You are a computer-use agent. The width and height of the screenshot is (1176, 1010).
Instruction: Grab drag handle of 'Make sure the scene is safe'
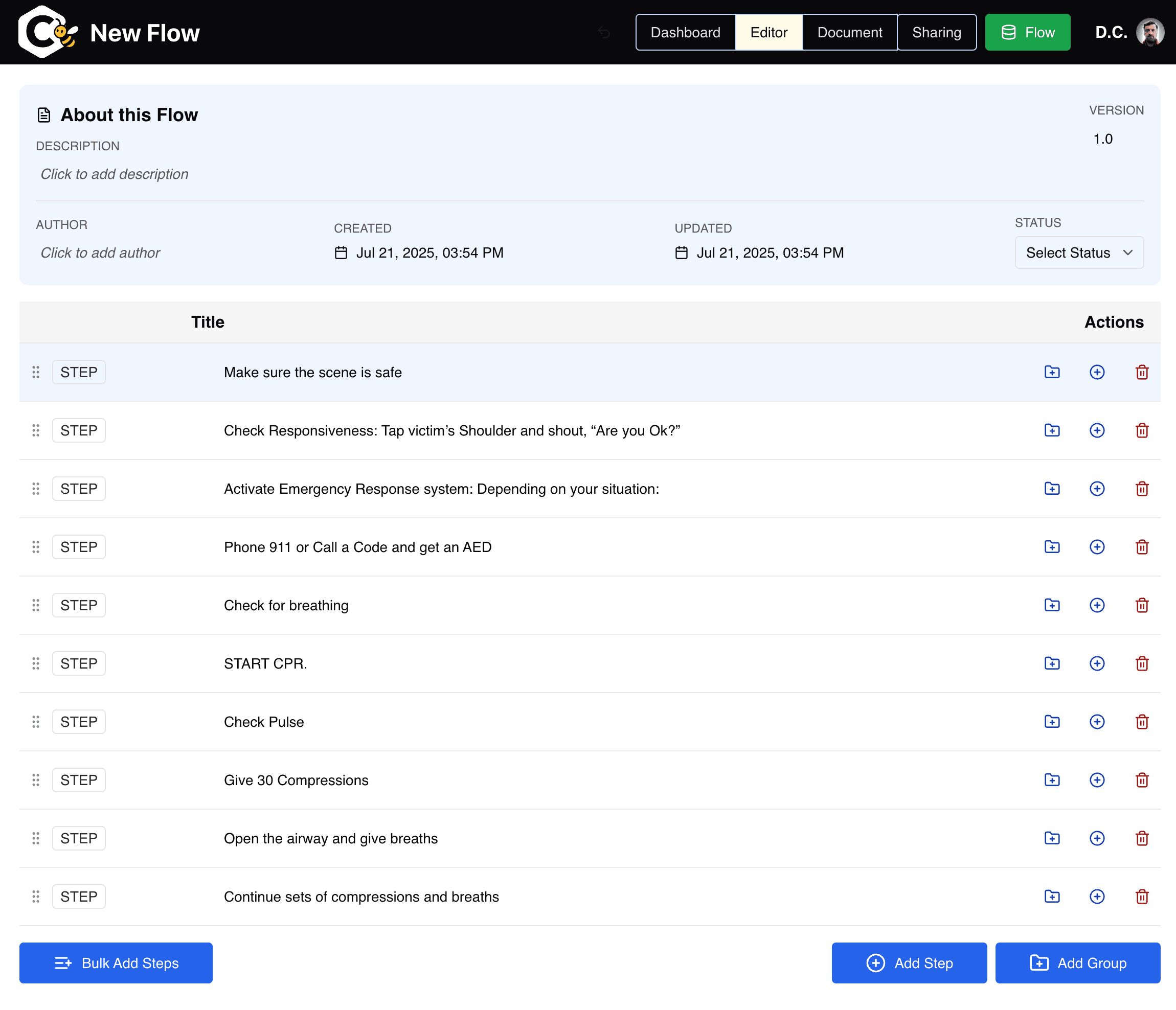36,372
